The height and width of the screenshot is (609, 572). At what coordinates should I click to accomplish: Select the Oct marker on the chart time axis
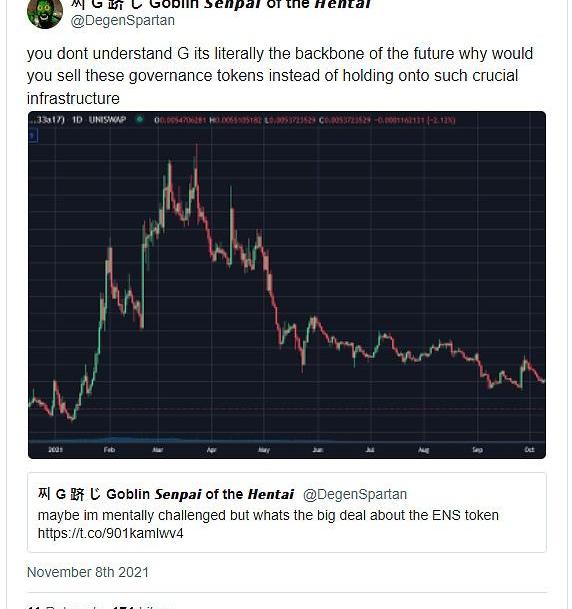click(529, 449)
